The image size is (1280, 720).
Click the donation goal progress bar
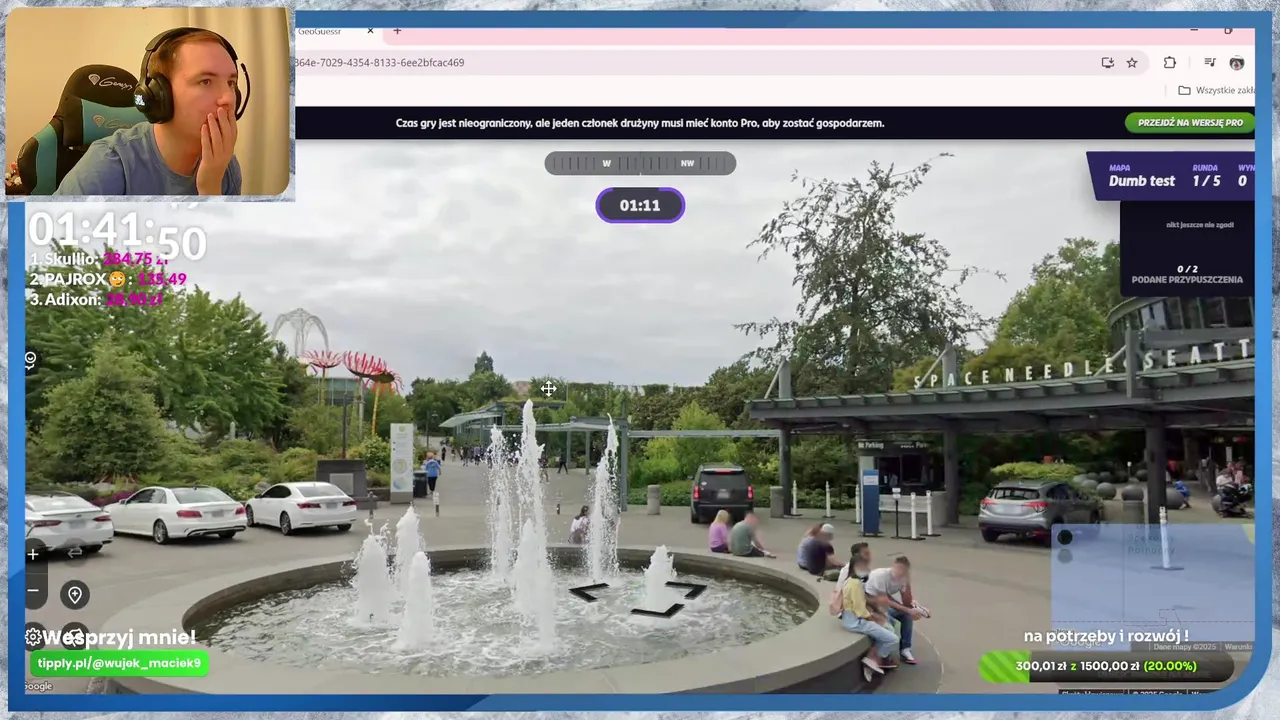point(1106,666)
